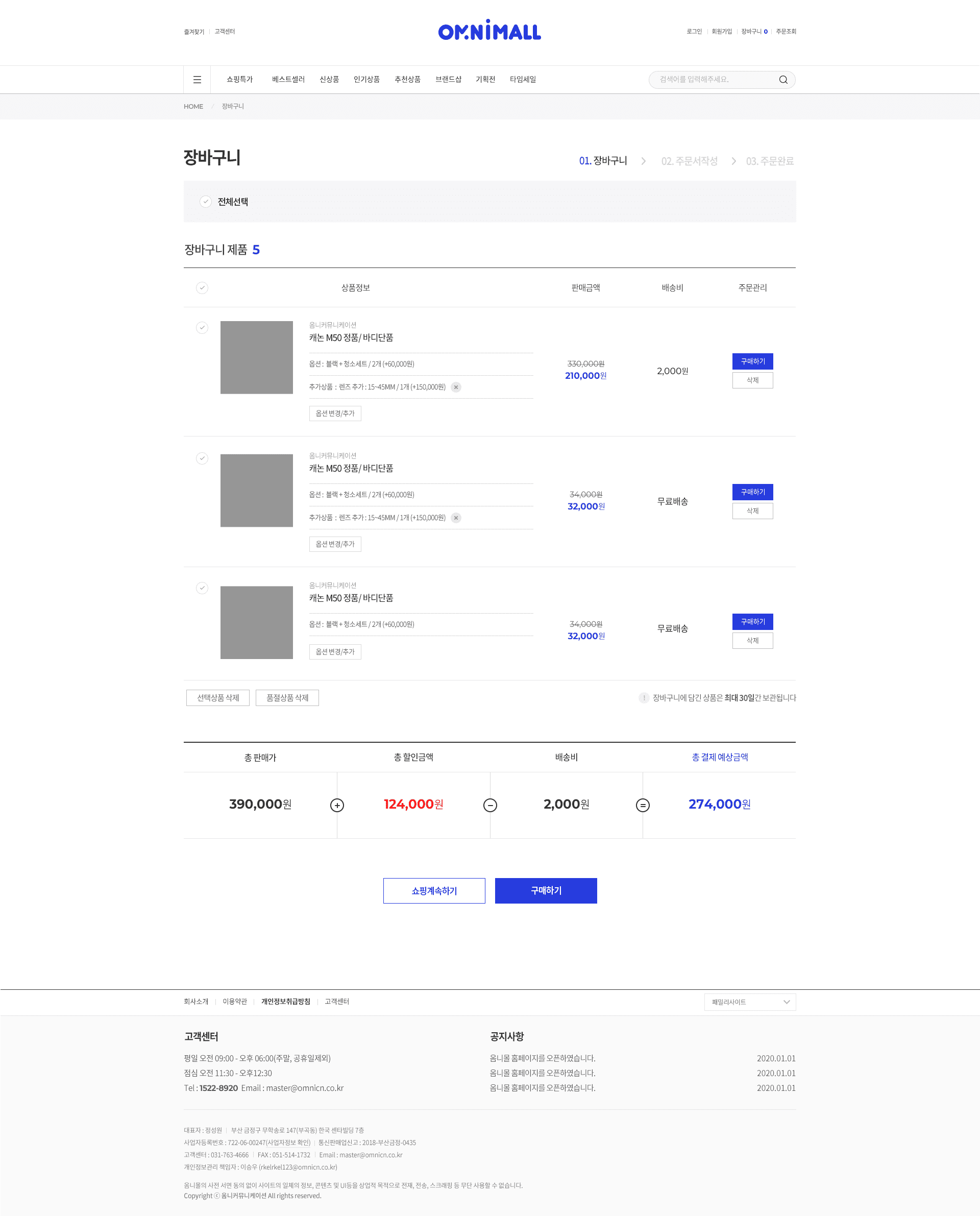Open the 타임세일 menu

[523, 80]
